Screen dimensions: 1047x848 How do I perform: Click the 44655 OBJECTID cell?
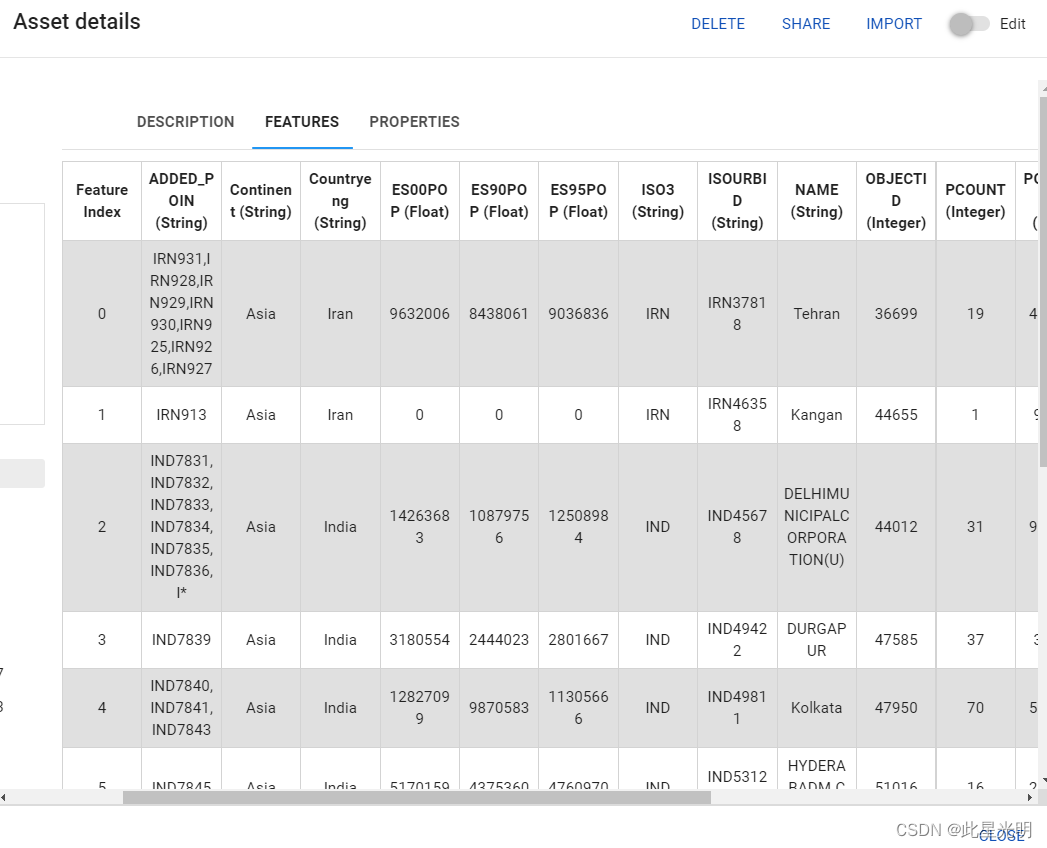tap(896, 415)
